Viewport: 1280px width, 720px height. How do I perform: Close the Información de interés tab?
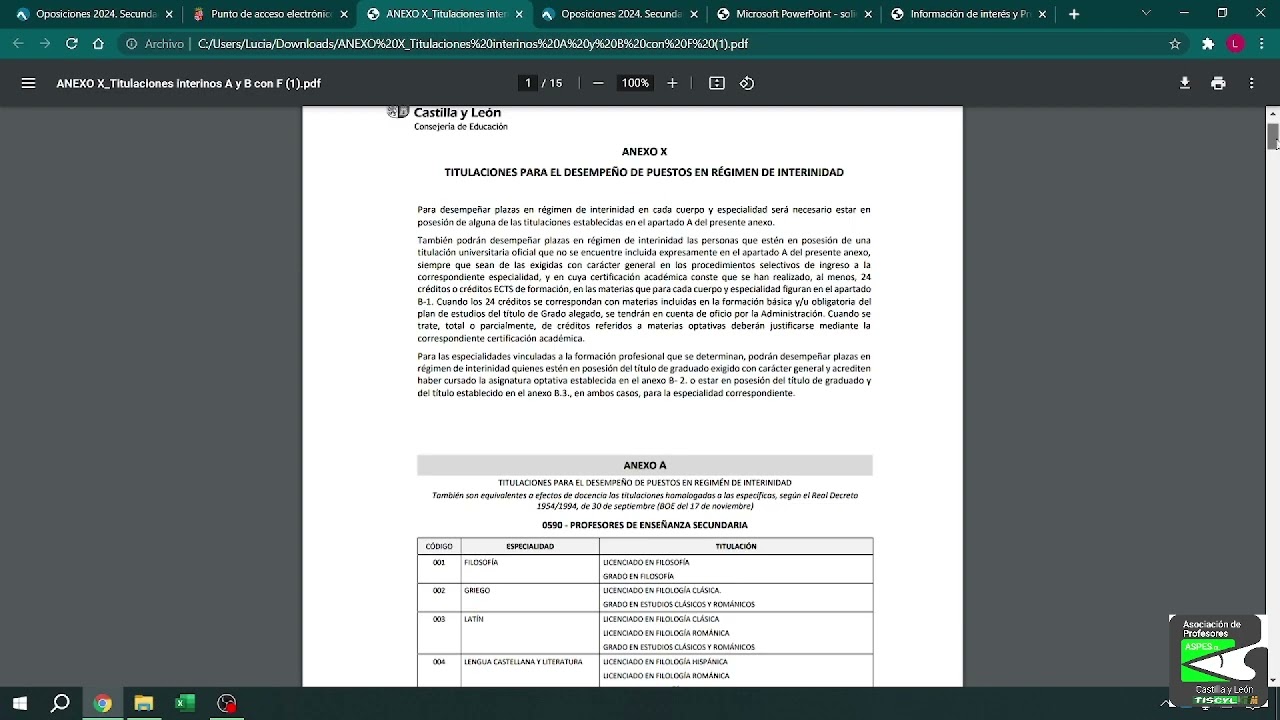(x=1043, y=14)
